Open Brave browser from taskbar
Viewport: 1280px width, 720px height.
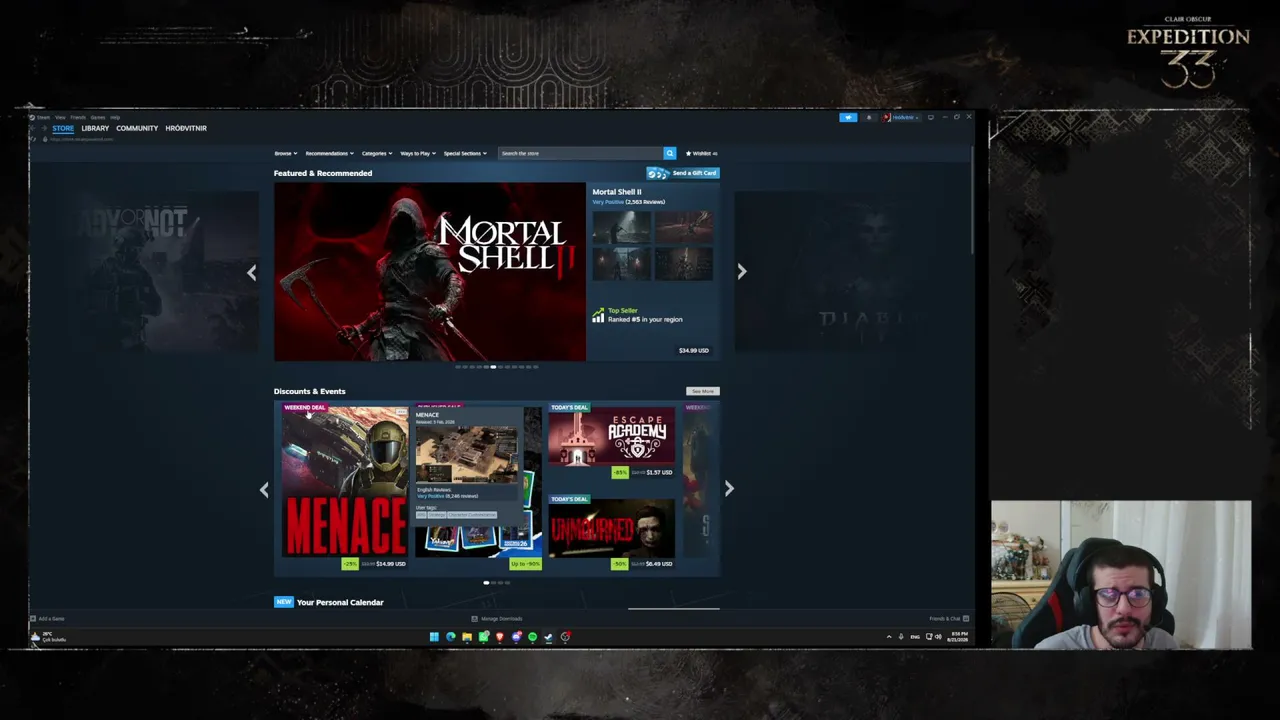[x=500, y=637]
